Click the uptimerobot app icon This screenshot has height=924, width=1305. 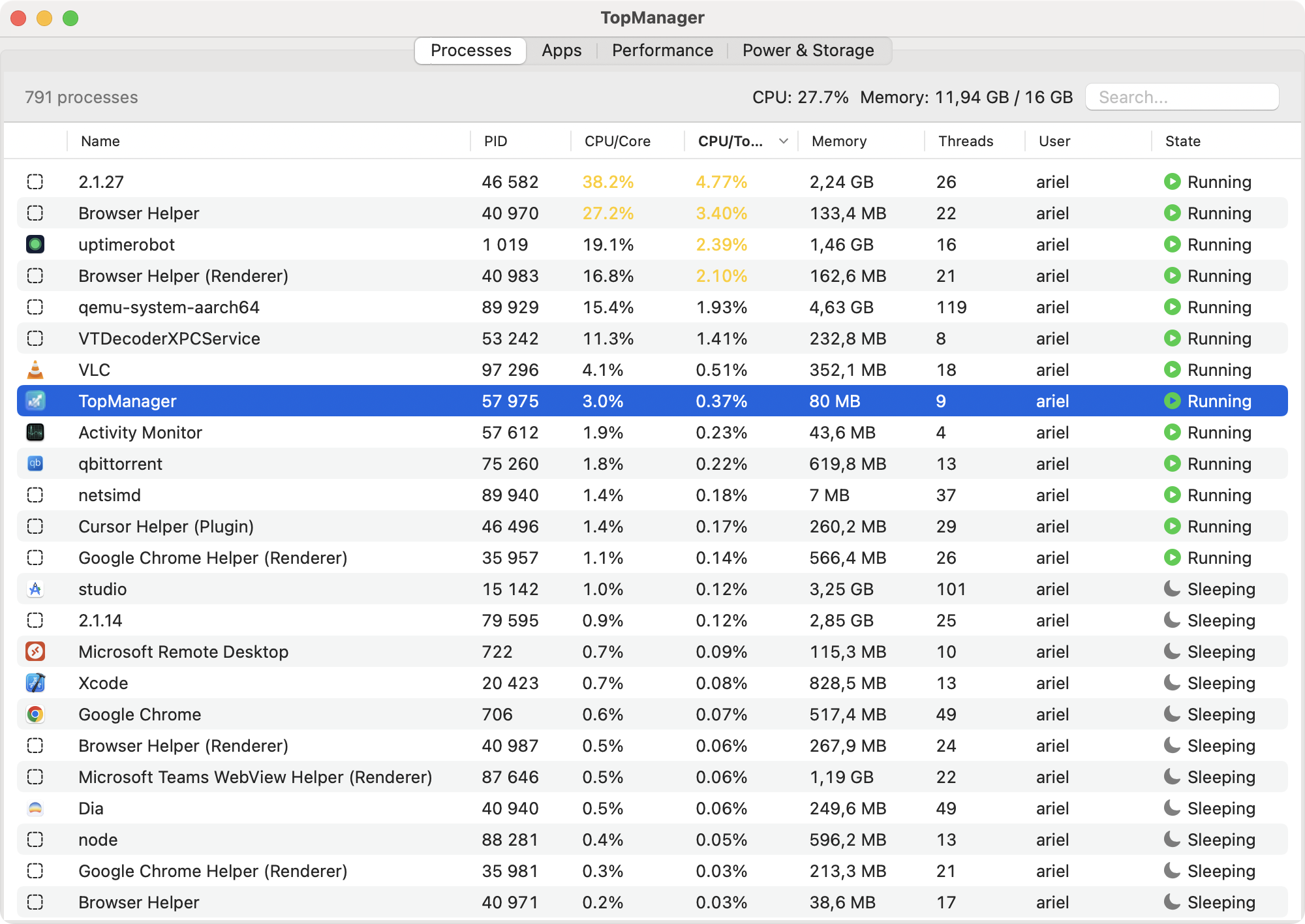pyautogui.click(x=35, y=245)
